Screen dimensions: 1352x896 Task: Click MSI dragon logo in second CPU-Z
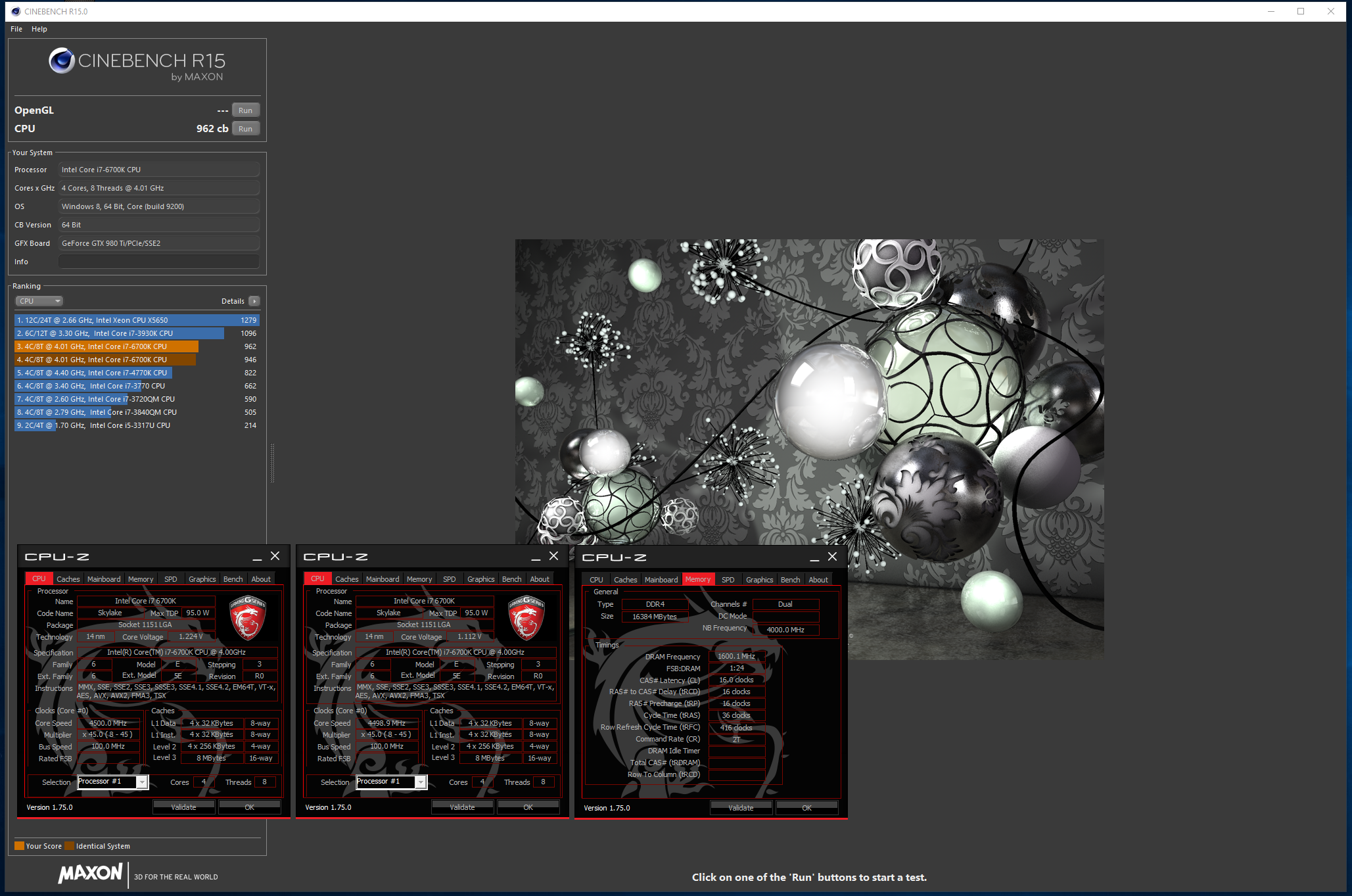coord(526,618)
